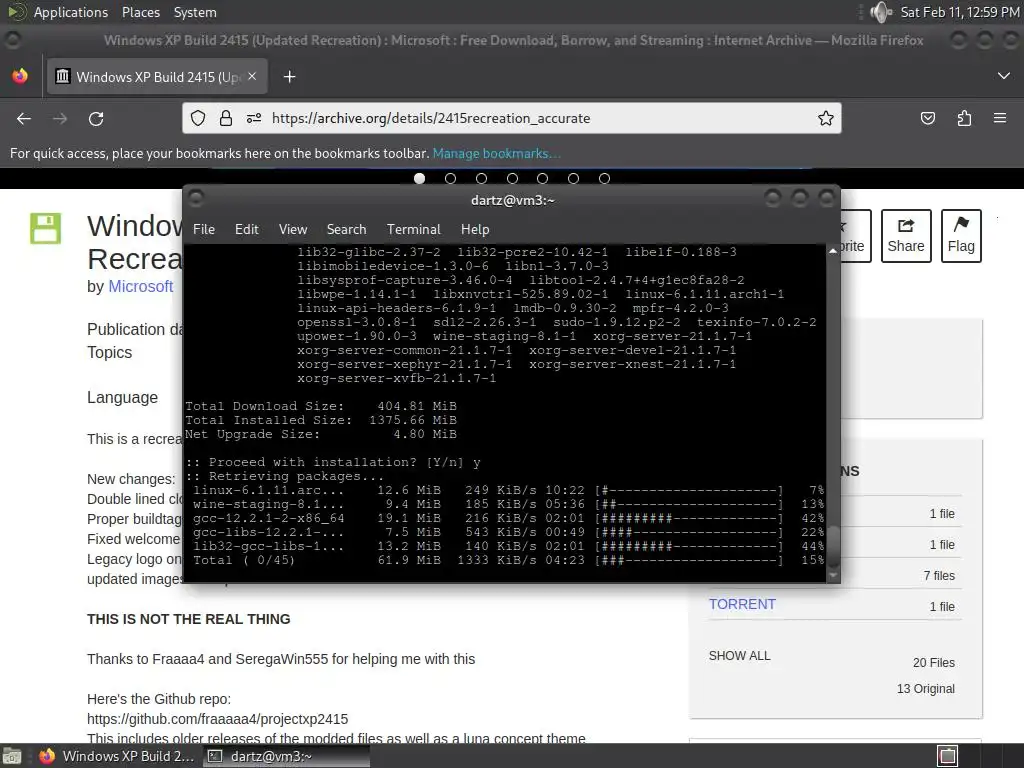Bookmark this page with the star icon
1024x768 pixels.
click(825, 118)
